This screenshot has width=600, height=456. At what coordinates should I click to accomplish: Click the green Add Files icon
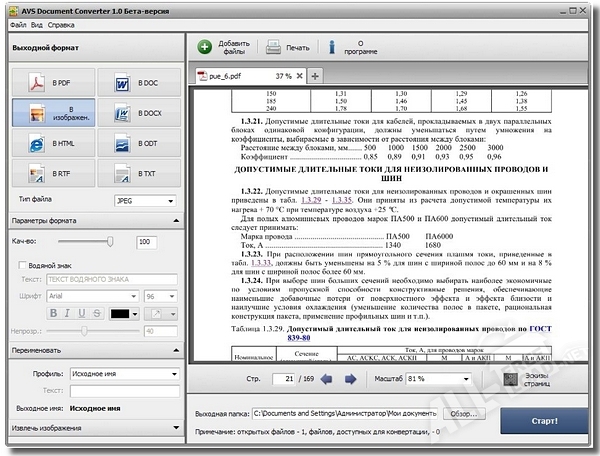point(204,46)
